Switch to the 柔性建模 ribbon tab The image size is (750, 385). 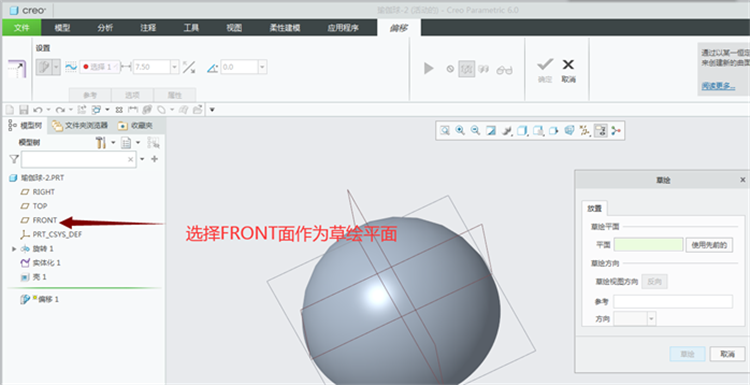click(285, 28)
